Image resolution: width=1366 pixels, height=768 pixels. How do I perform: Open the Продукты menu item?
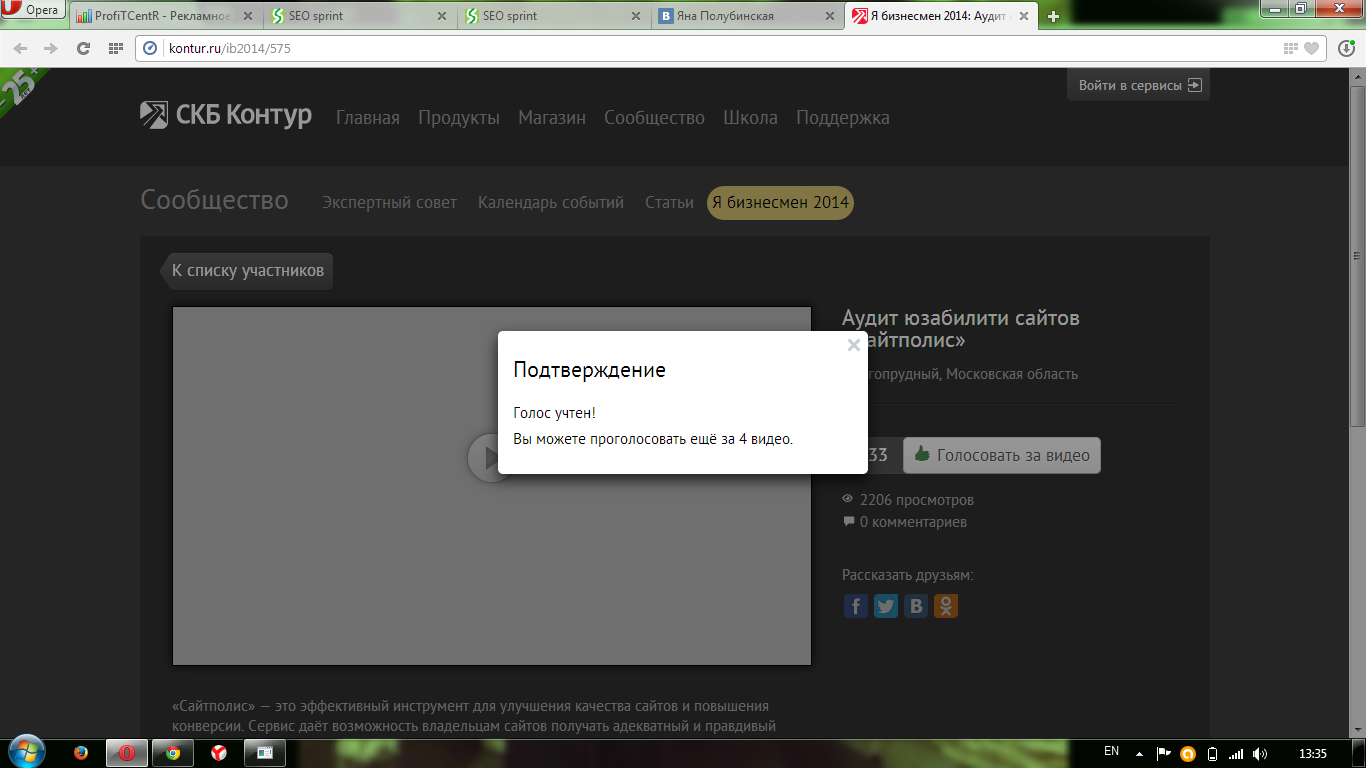459,118
